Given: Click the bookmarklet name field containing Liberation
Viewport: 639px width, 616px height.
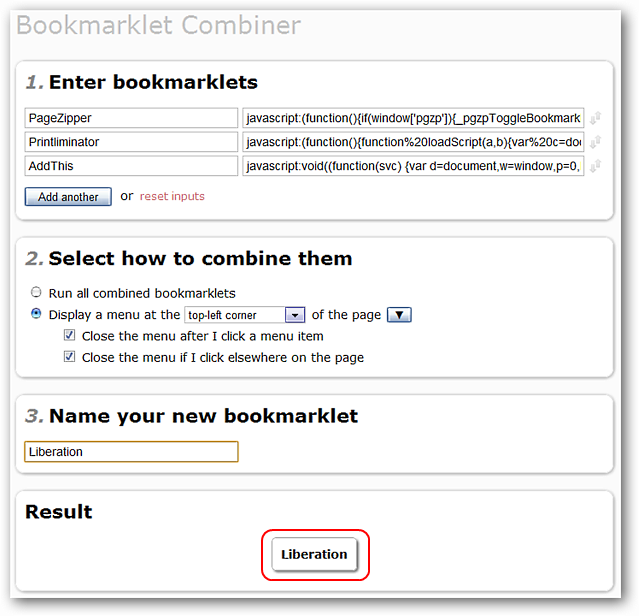Looking at the screenshot, I should pos(131,452).
